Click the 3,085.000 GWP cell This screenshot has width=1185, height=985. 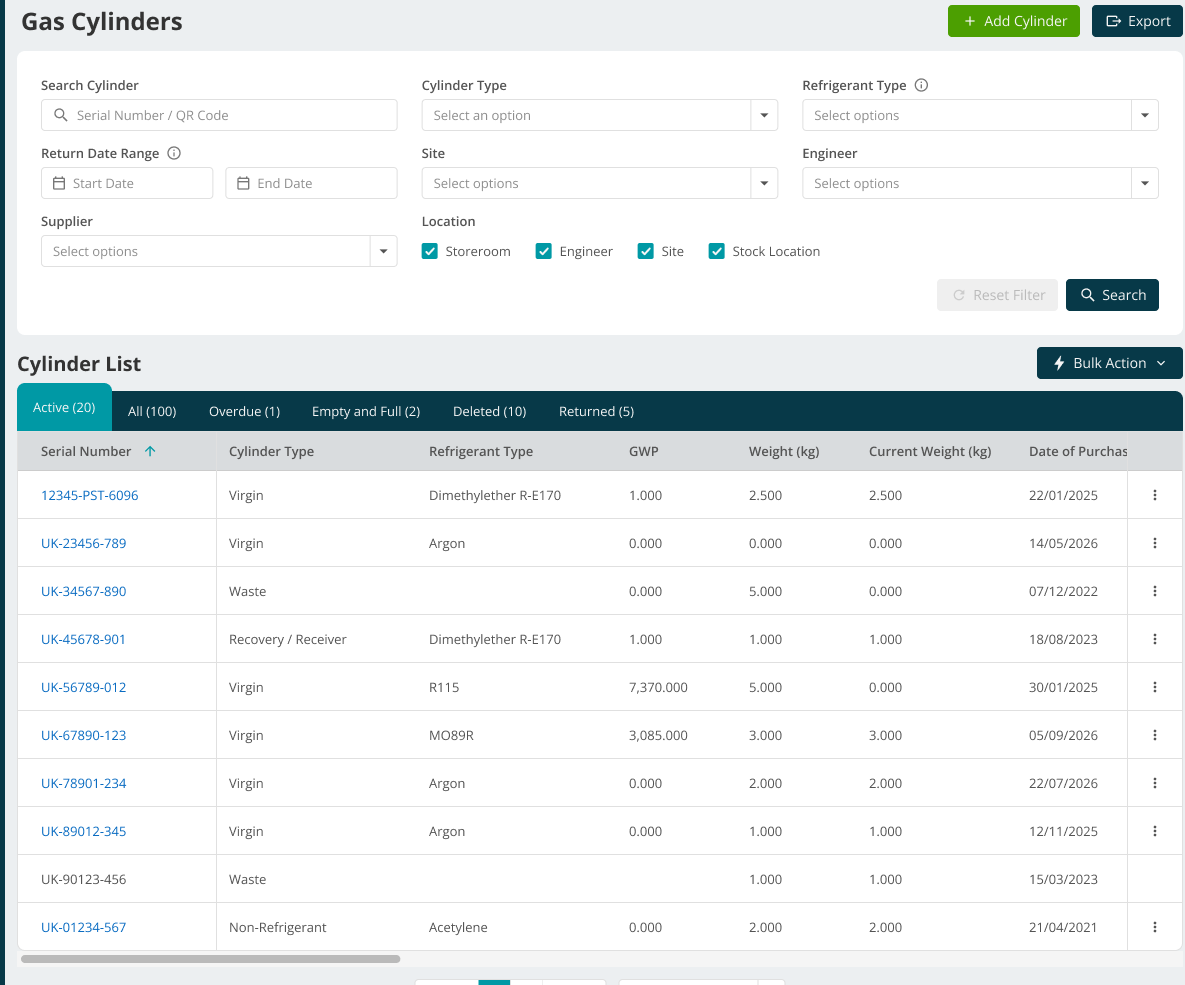658,735
